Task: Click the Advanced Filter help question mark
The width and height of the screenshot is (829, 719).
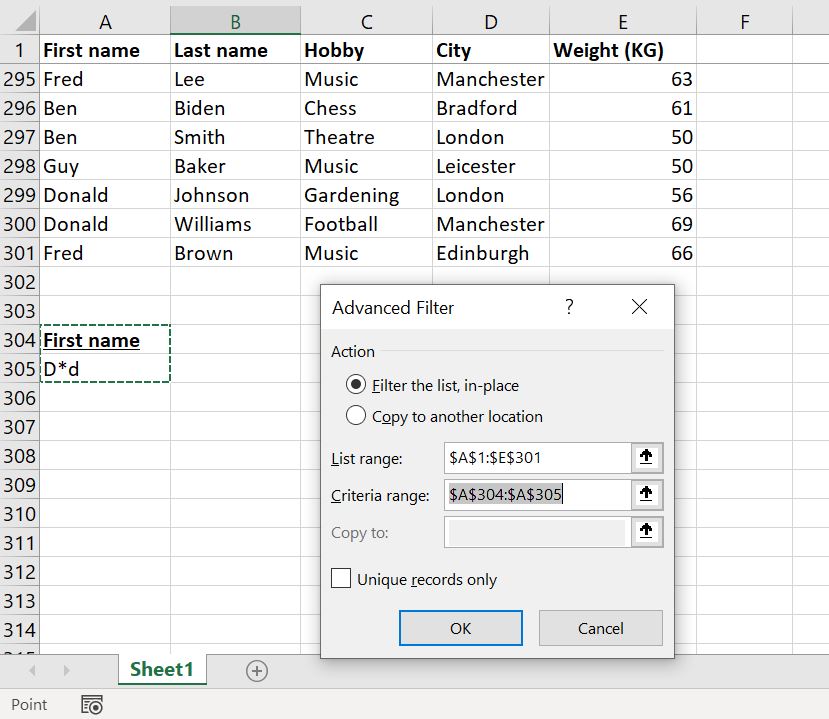Action: click(569, 307)
